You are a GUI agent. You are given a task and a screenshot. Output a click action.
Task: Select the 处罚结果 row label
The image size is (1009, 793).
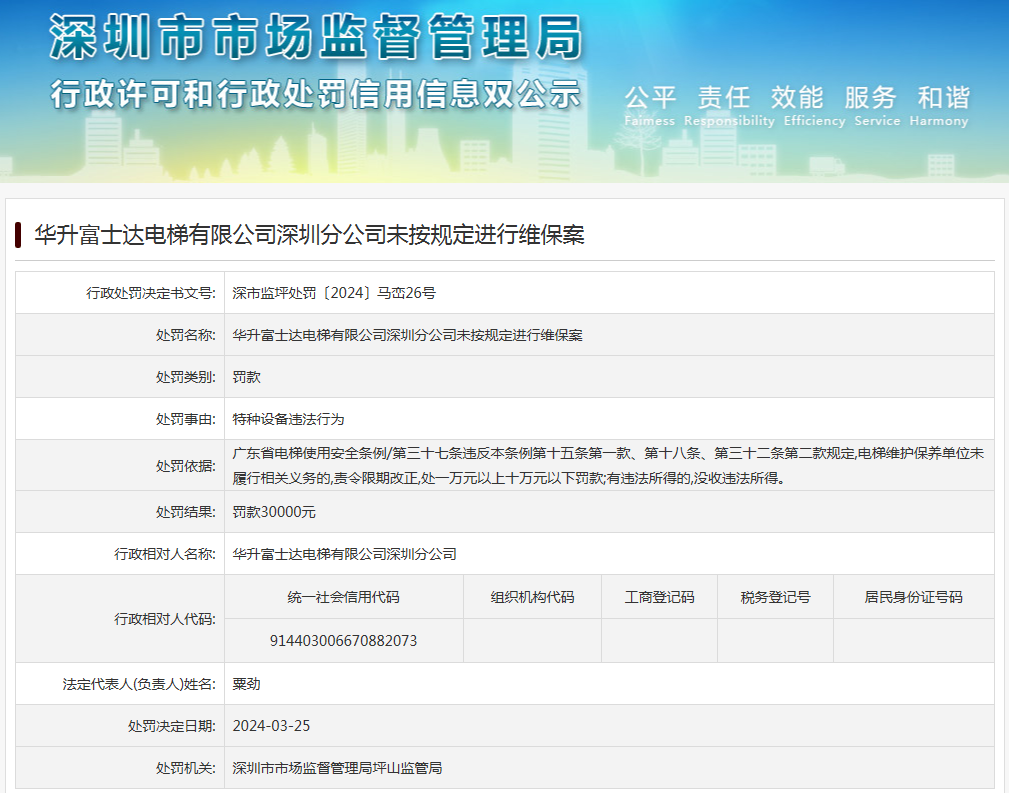point(186,512)
